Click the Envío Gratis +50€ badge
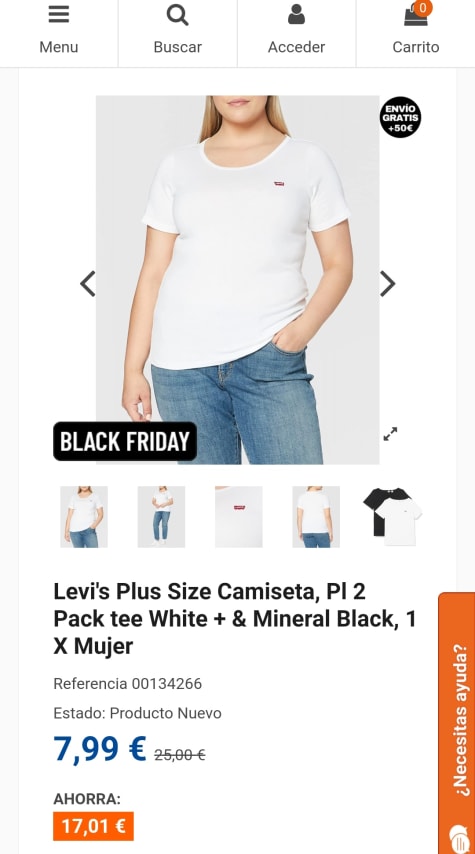 (x=400, y=117)
